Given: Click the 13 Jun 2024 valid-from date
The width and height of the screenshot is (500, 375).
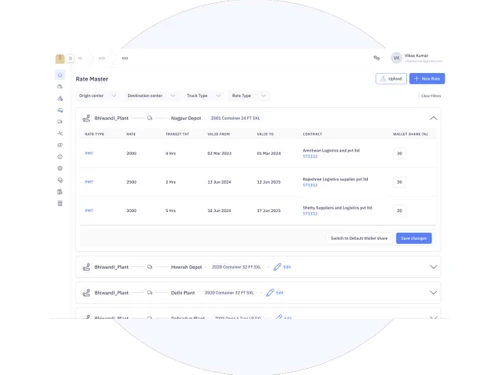Looking at the screenshot, I should [x=219, y=182].
